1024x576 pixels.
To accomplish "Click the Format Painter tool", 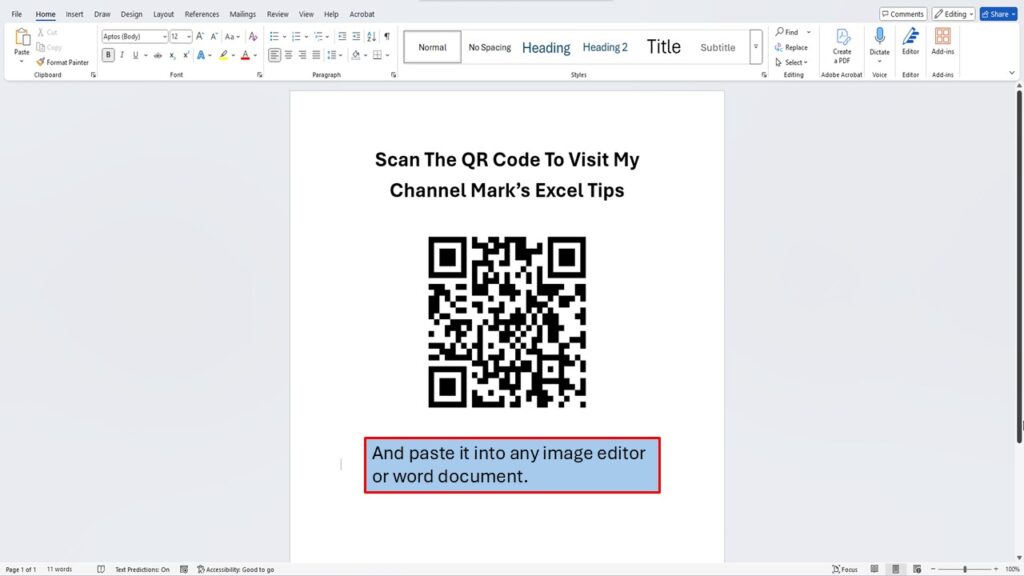I will [62, 62].
